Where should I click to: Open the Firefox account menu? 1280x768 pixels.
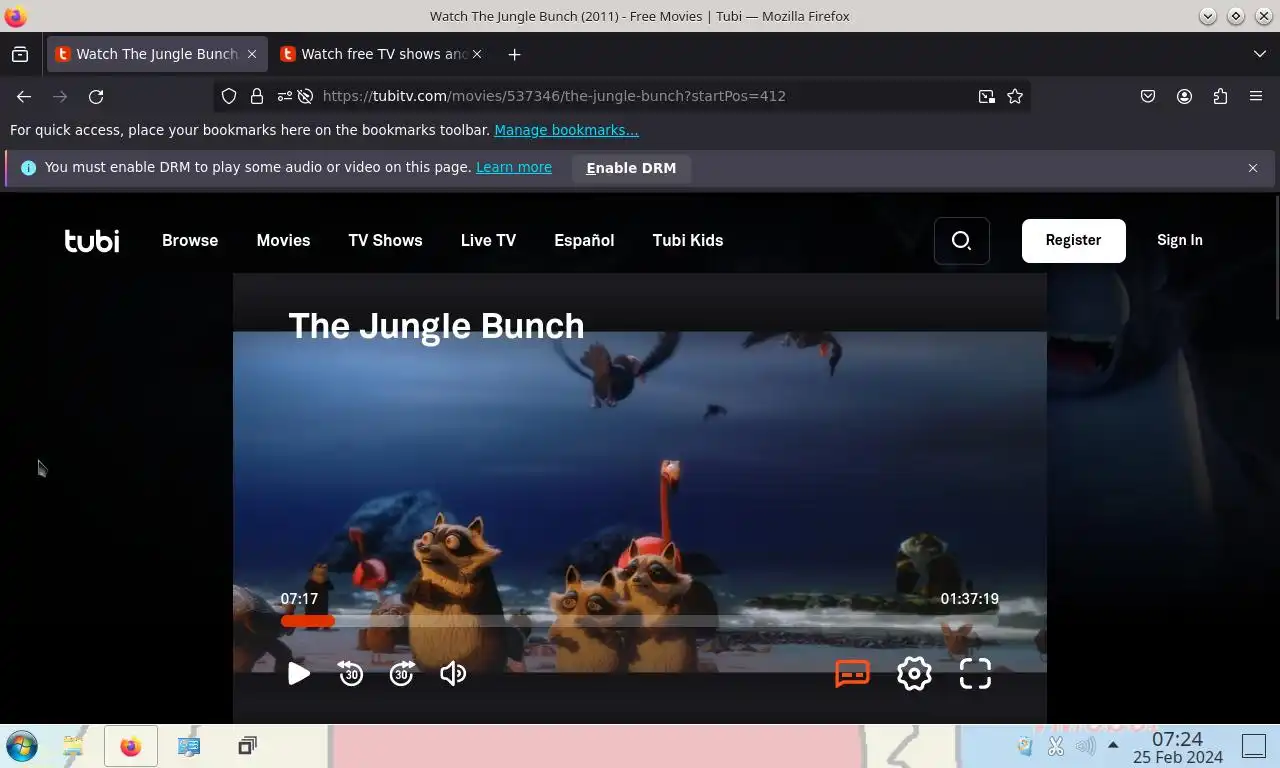1184,96
